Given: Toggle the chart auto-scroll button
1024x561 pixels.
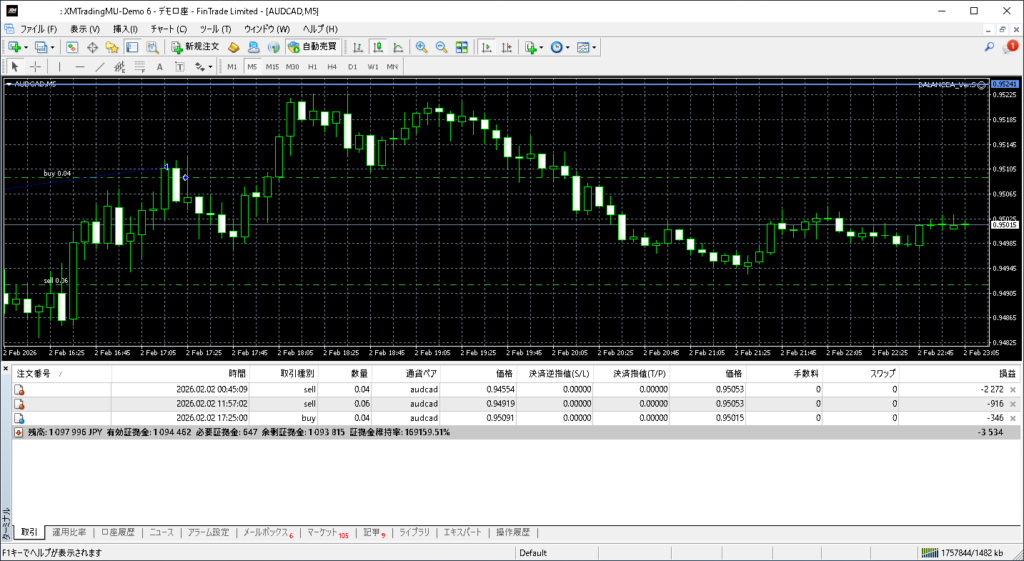Looking at the screenshot, I should click(486, 47).
